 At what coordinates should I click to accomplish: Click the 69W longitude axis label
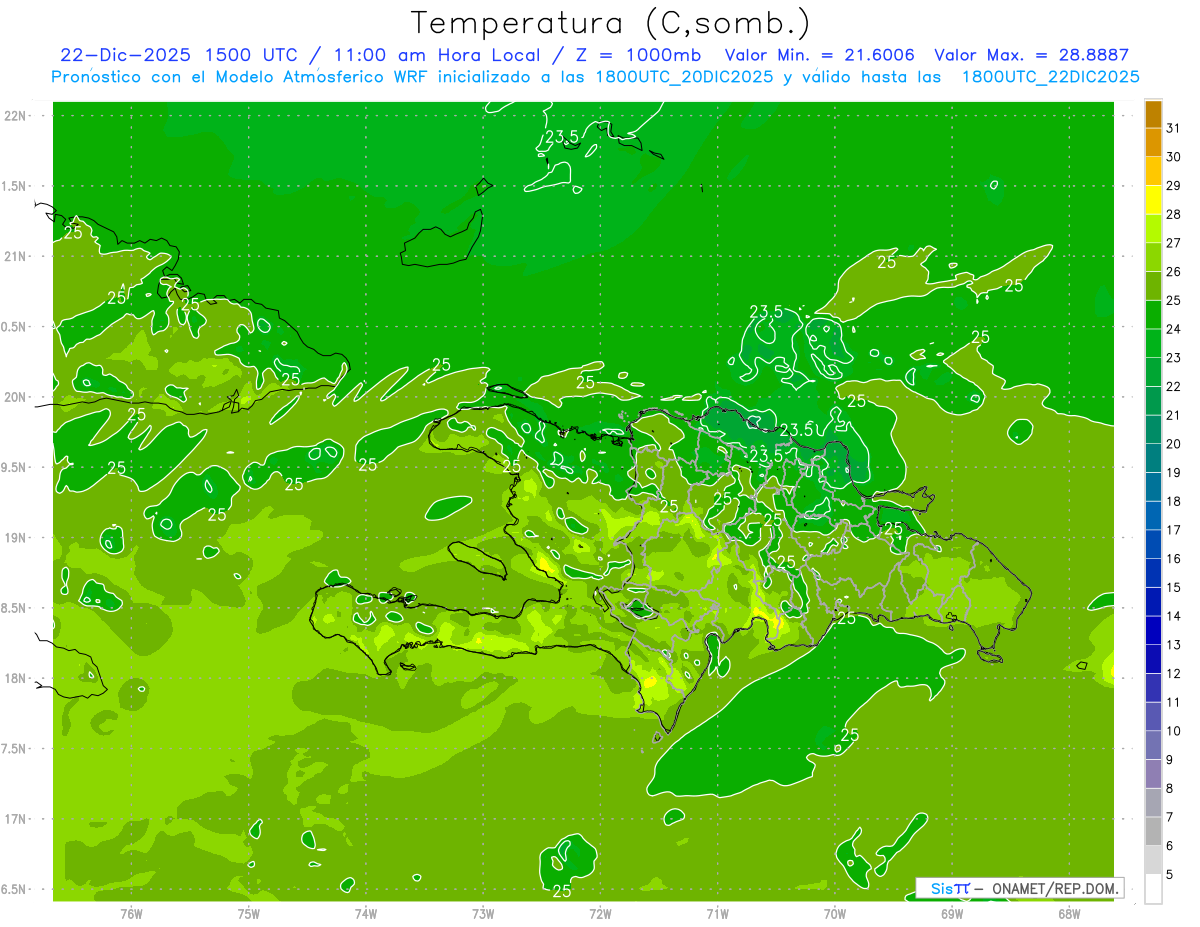coord(952,913)
